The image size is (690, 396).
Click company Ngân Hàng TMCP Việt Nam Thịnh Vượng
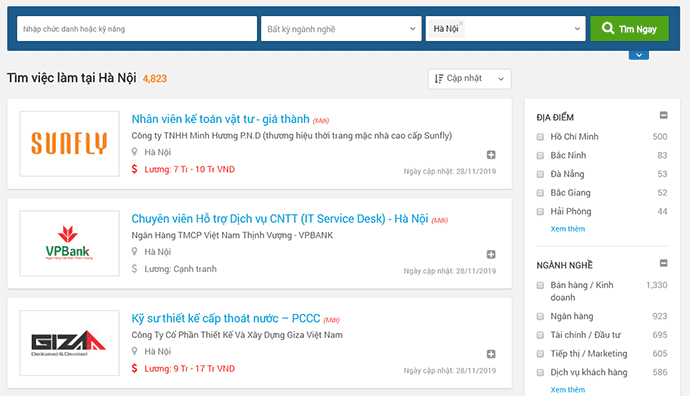pyautogui.click(x=232, y=235)
